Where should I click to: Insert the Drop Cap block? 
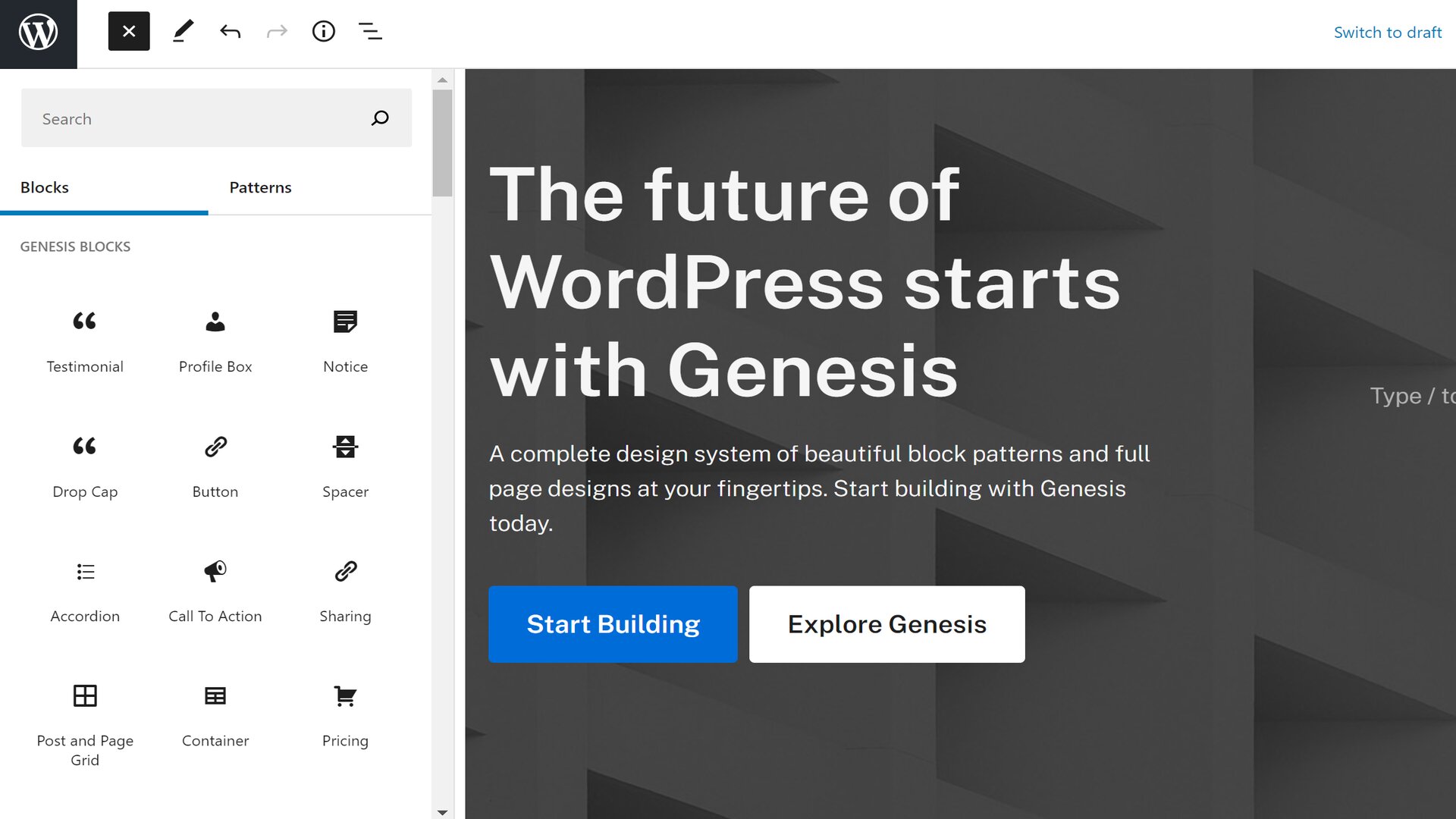[x=85, y=466]
